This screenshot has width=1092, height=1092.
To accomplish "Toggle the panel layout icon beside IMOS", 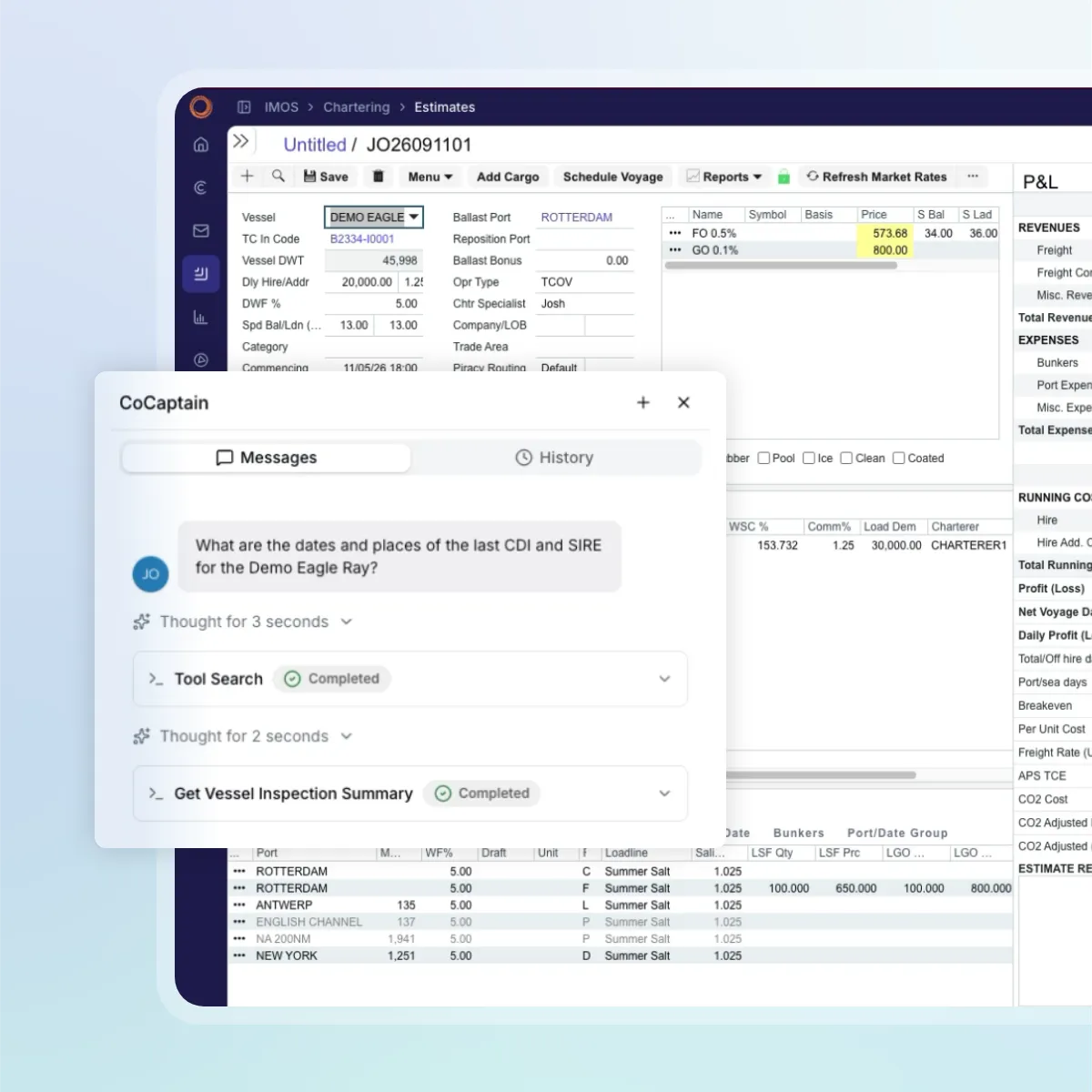I will click(x=244, y=107).
